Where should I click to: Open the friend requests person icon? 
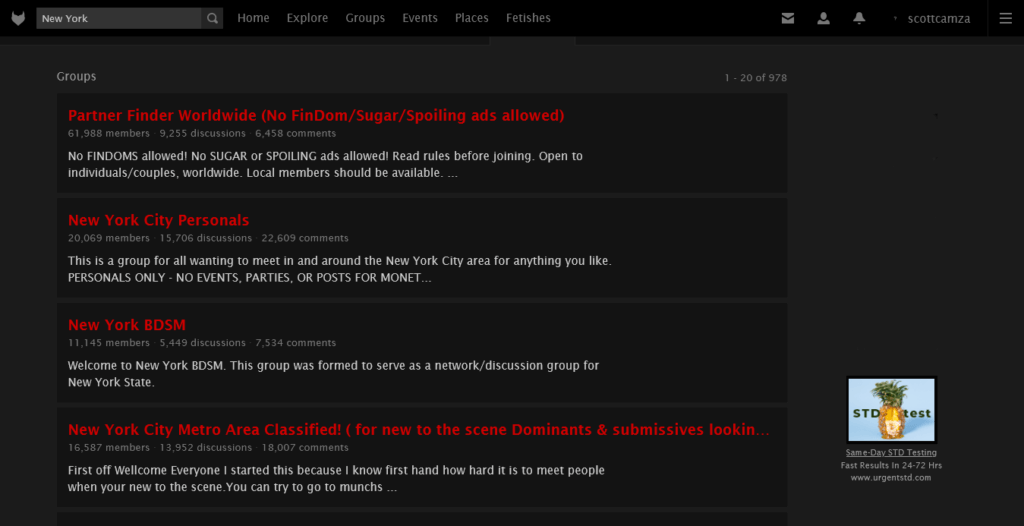click(x=824, y=18)
